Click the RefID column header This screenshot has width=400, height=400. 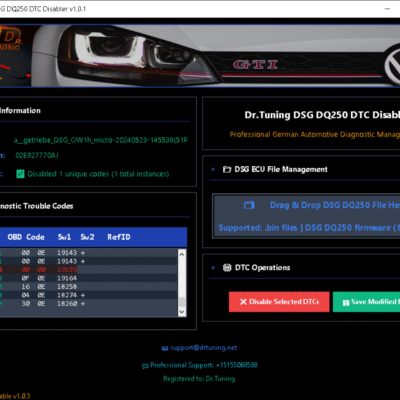click(x=119, y=237)
